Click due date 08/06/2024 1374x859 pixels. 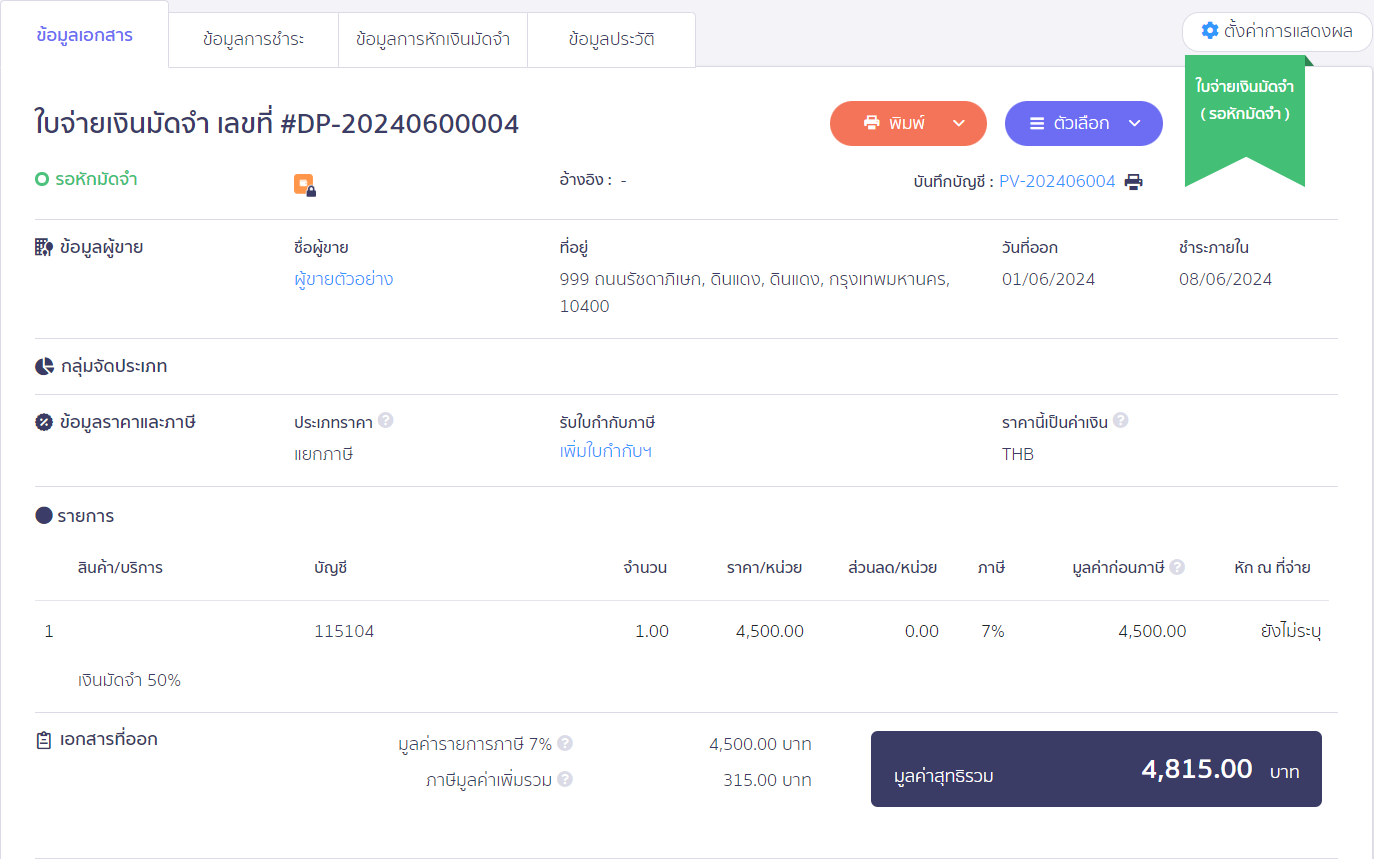coord(1225,279)
